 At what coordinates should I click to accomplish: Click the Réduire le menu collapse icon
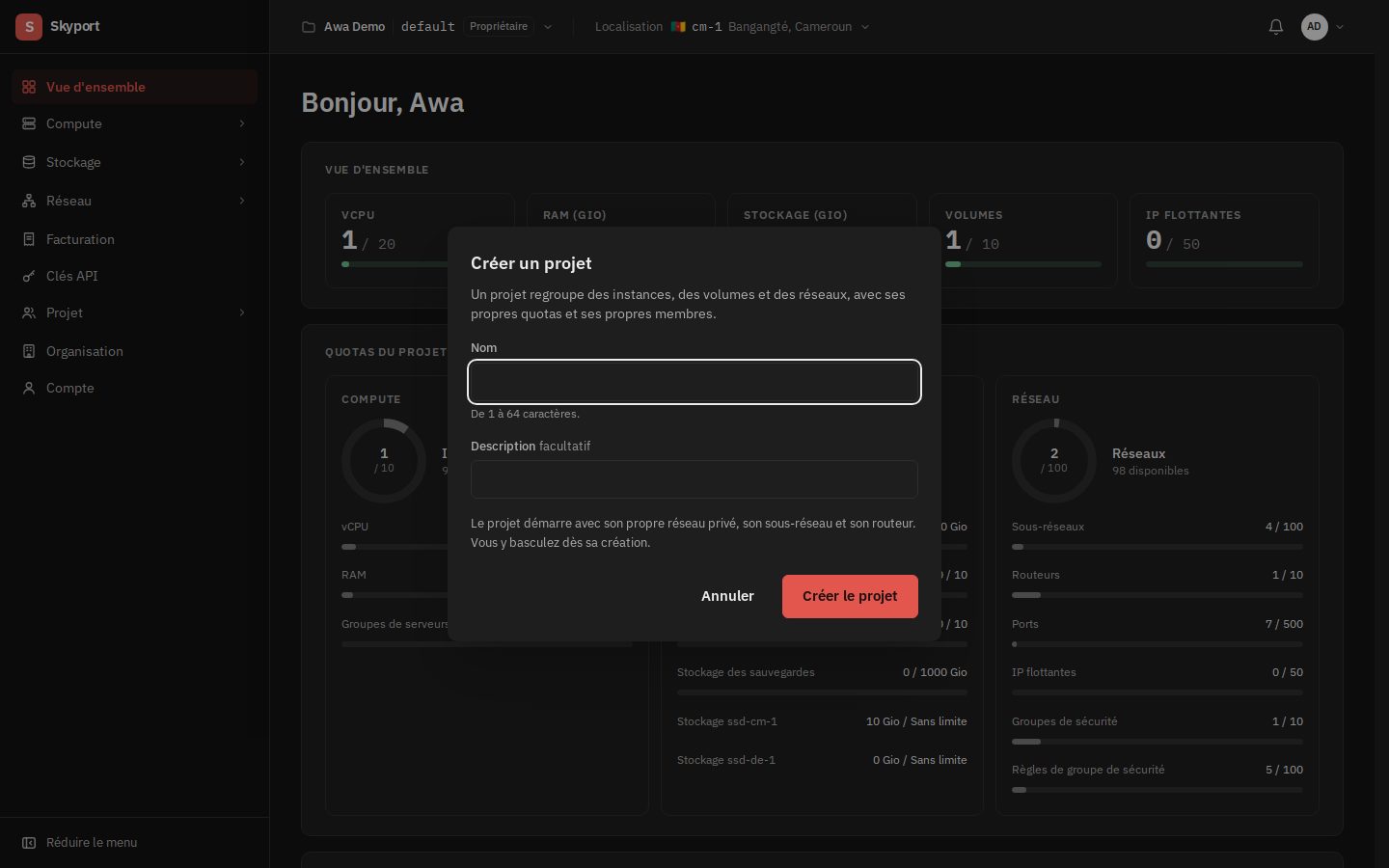[29, 843]
